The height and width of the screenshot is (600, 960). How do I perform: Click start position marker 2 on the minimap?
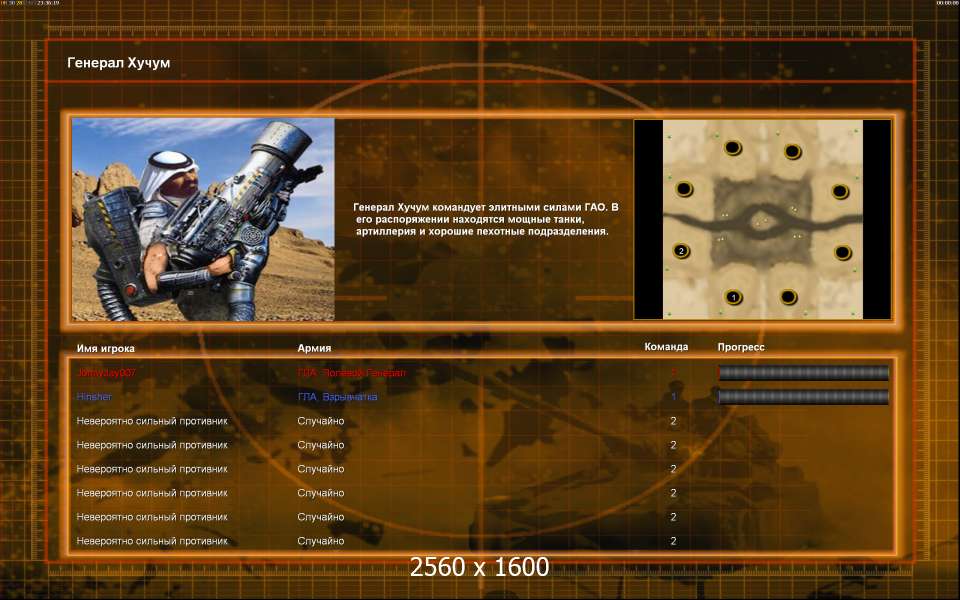click(x=681, y=251)
